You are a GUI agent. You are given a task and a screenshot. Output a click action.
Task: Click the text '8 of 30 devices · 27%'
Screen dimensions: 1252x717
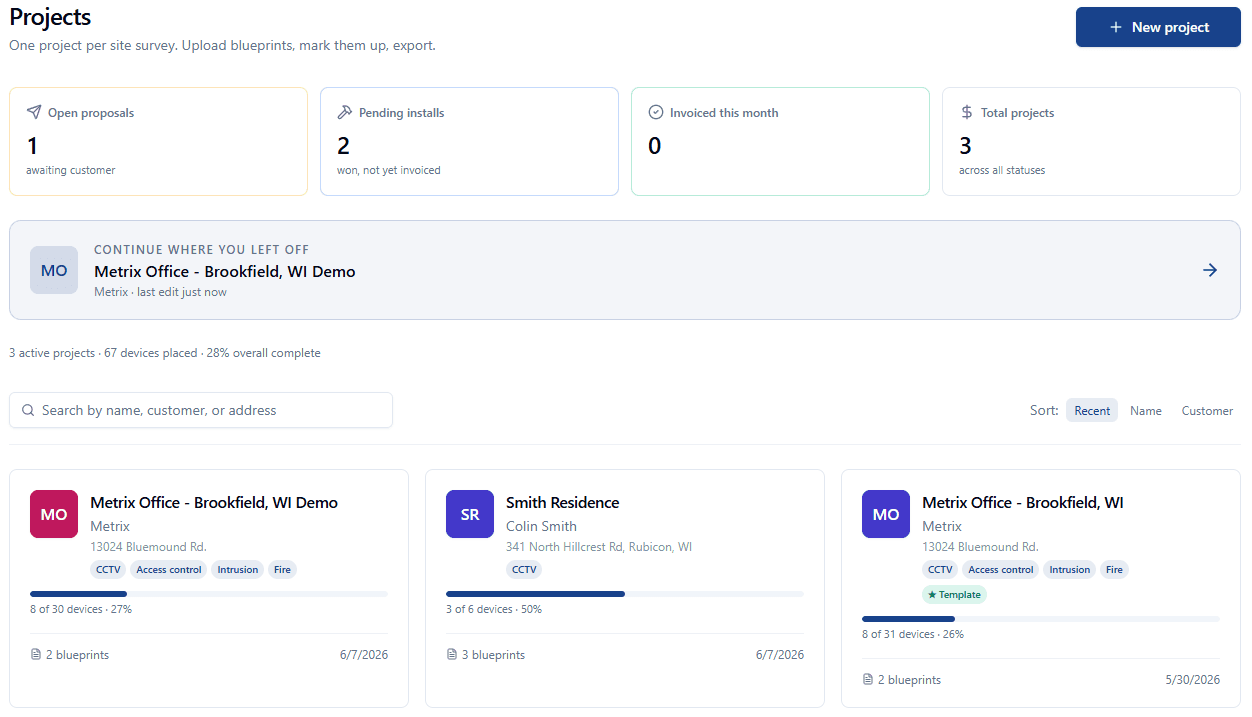click(x=81, y=609)
